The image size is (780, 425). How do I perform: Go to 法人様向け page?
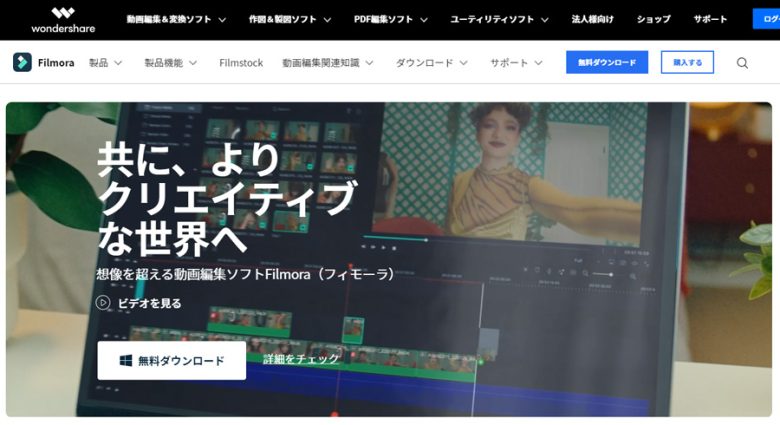pos(592,19)
